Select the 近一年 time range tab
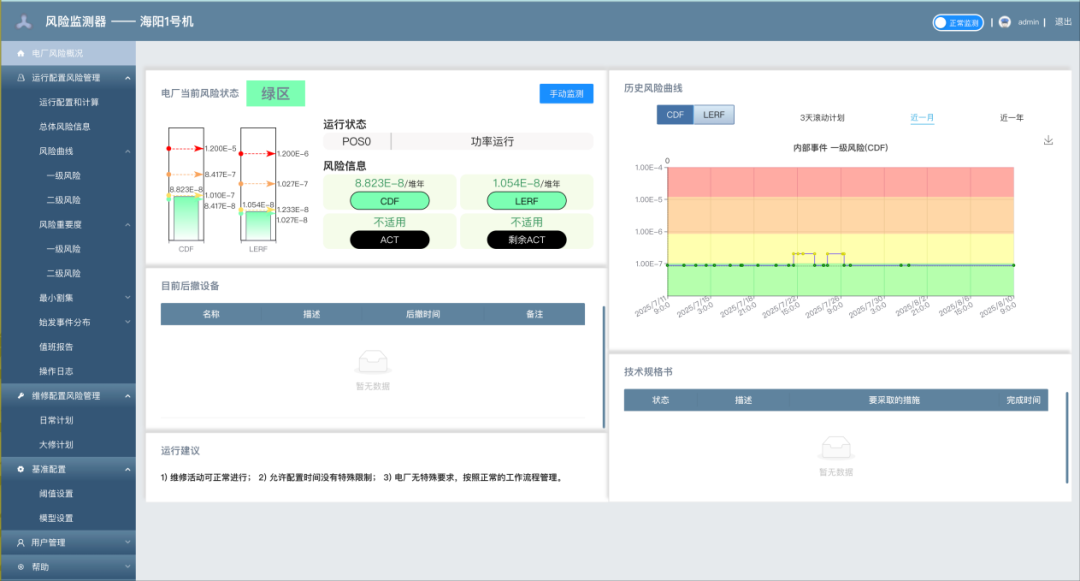The height and width of the screenshot is (581, 1080). [x=1011, y=118]
